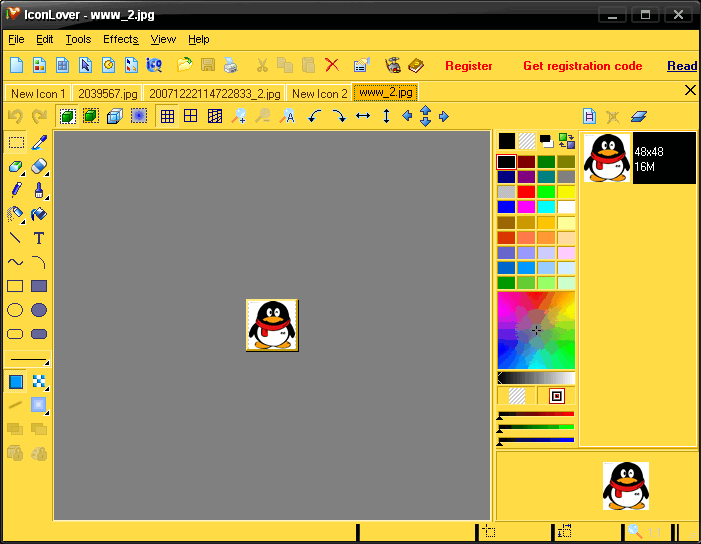Image resolution: width=701 pixels, height=544 pixels.
Task: Activate the Flood Fill bucket tool
Action: [x=39, y=214]
